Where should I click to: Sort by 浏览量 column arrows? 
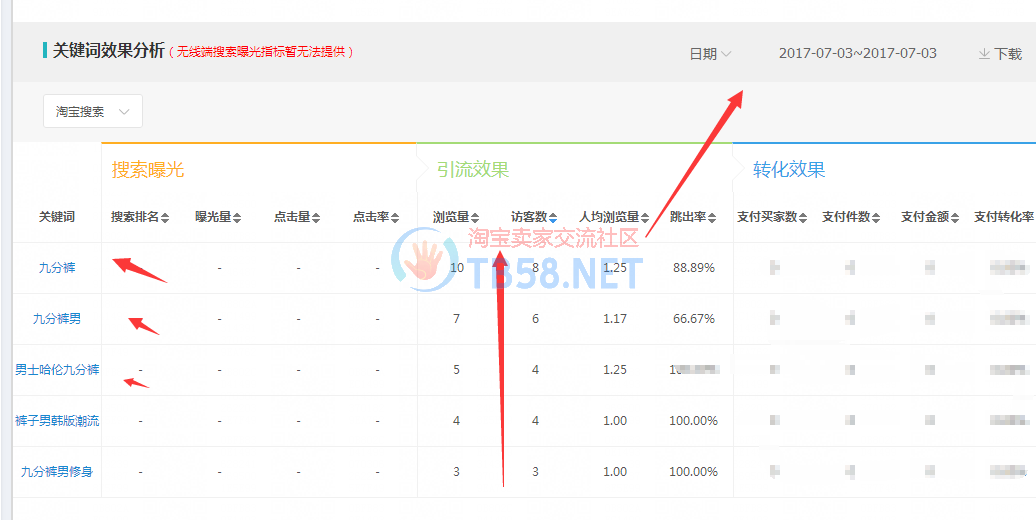pos(475,217)
